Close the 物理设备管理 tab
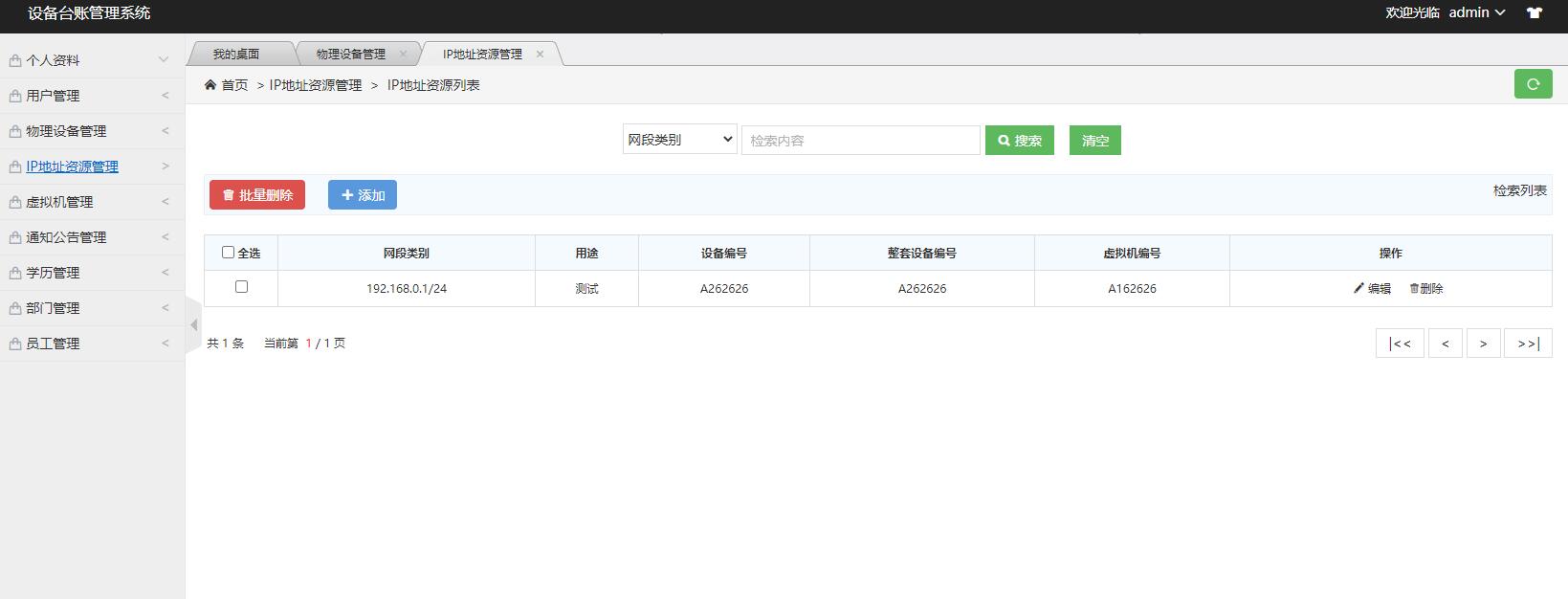 pyautogui.click(x=403, y=55)
